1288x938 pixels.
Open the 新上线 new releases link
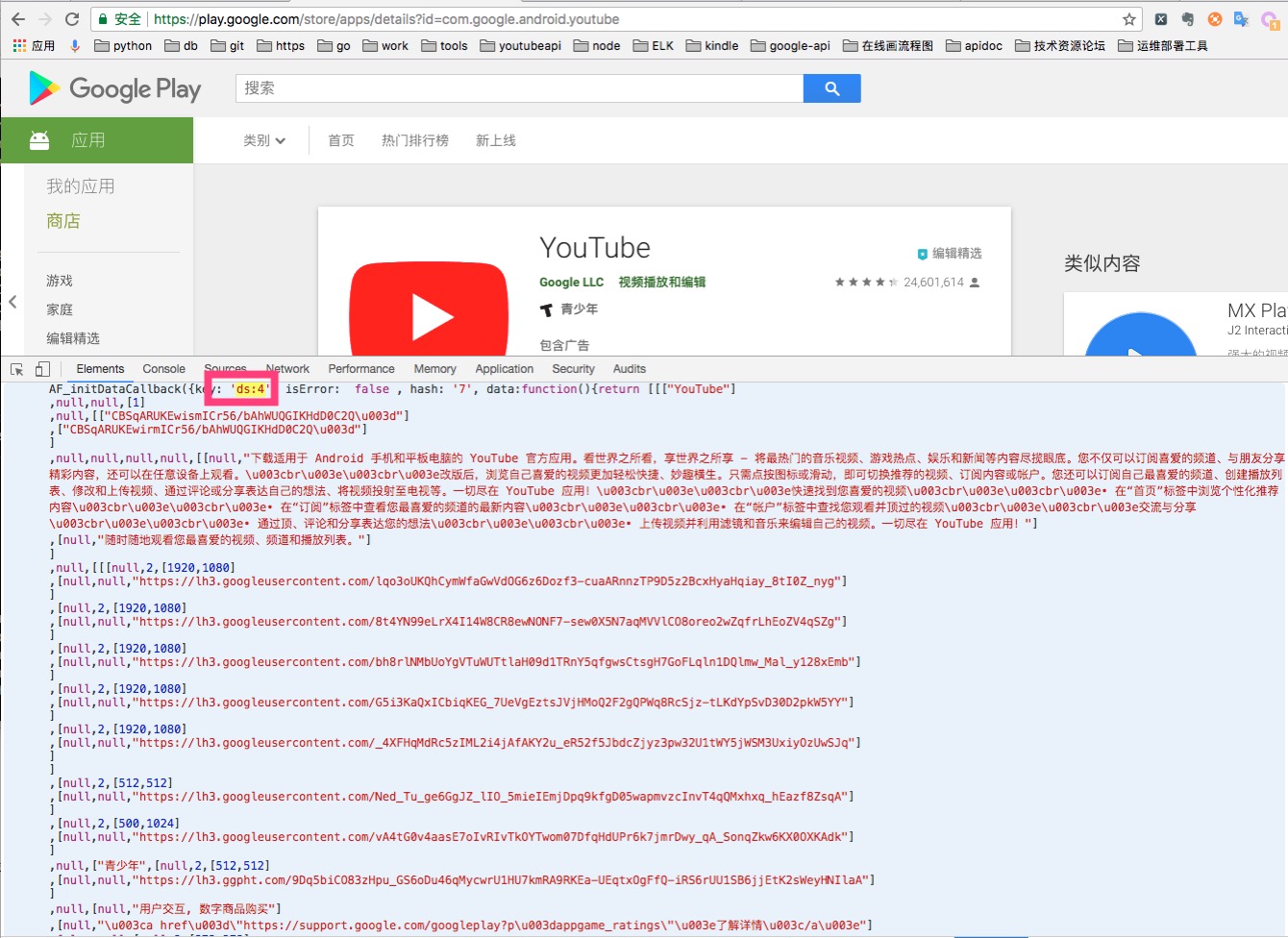496,140
